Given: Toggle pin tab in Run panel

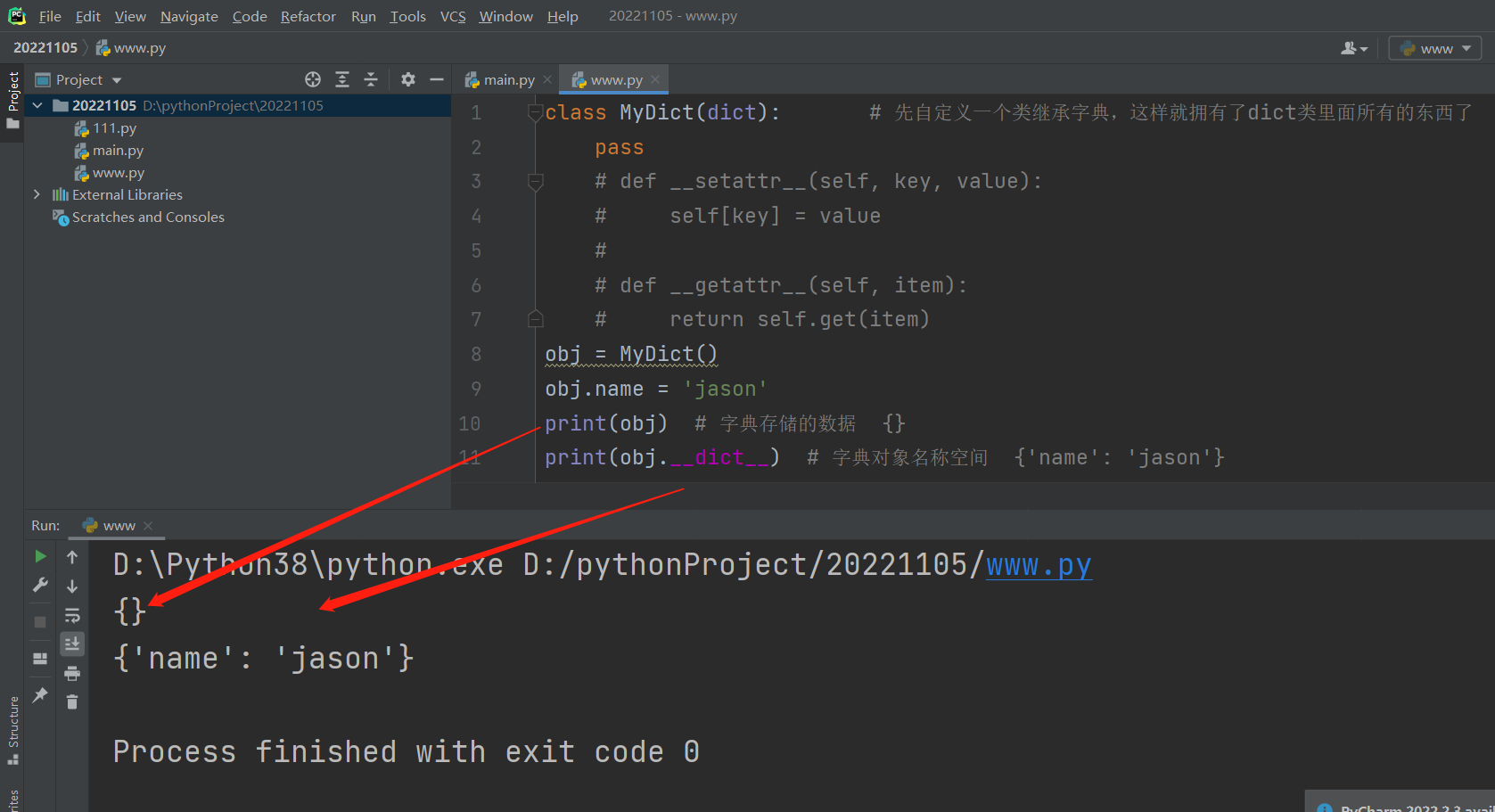Looking at the screenshot, I should [40, 695].
